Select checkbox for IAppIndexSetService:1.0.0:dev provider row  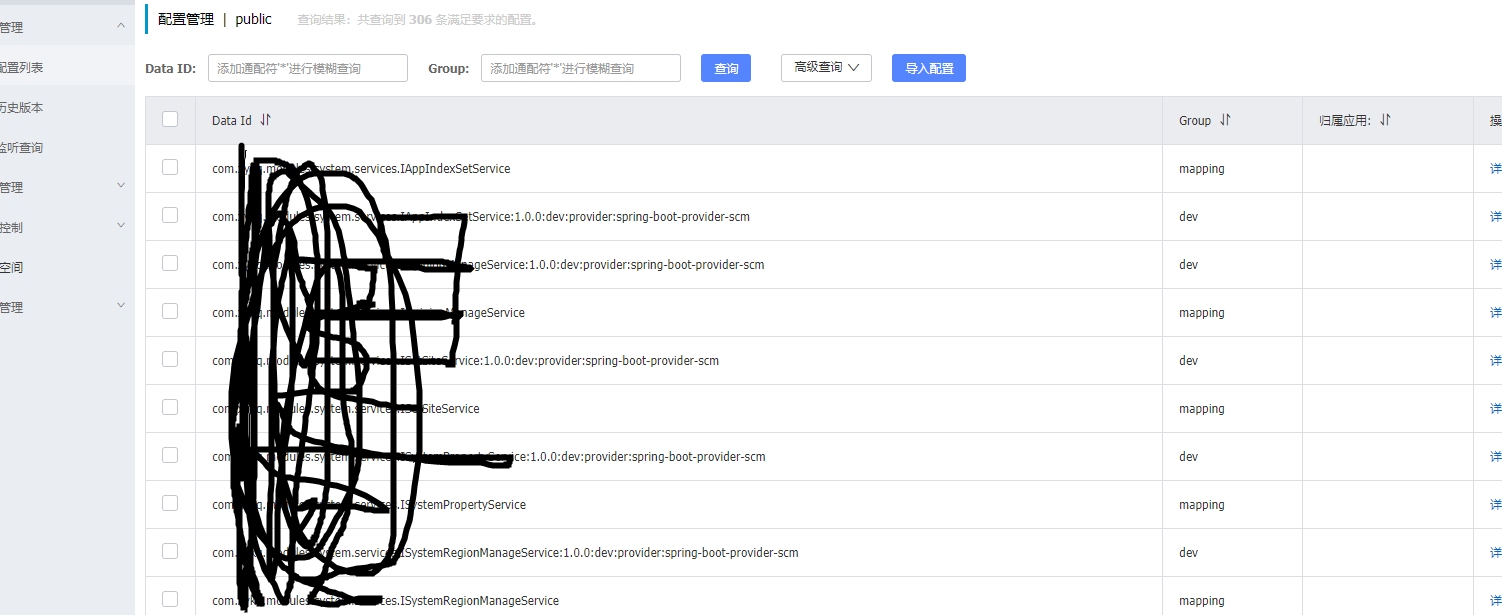tap(170, 215)
